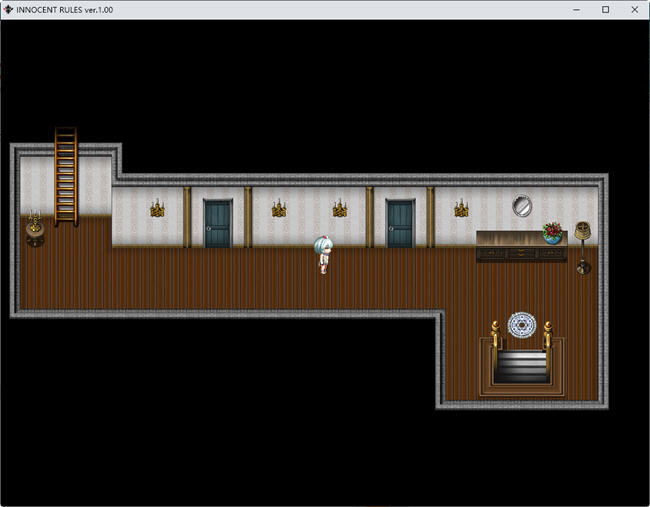Click the wall sconce left of the left door
Screen dimensions: 650x507
click(157, 209)
